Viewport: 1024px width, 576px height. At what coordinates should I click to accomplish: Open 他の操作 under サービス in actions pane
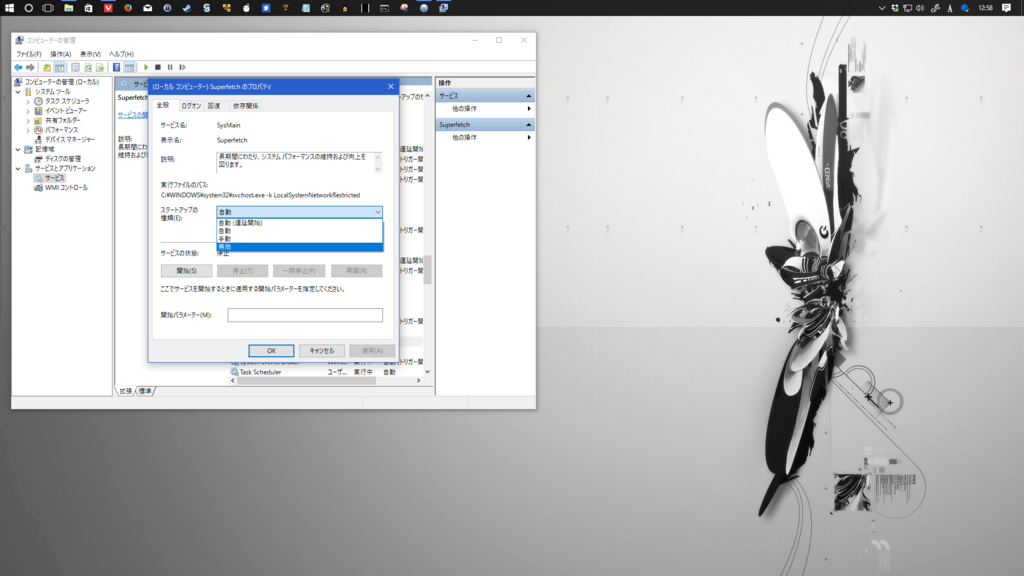click(485, 109)
